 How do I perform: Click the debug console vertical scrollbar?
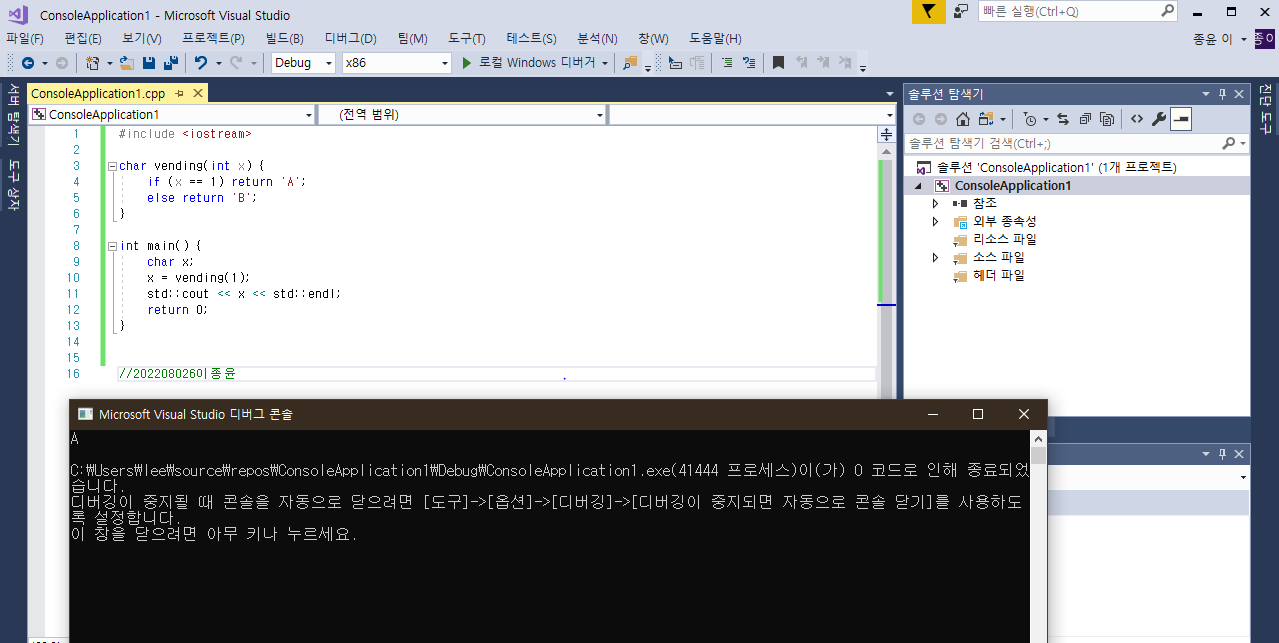point(1039,536)
